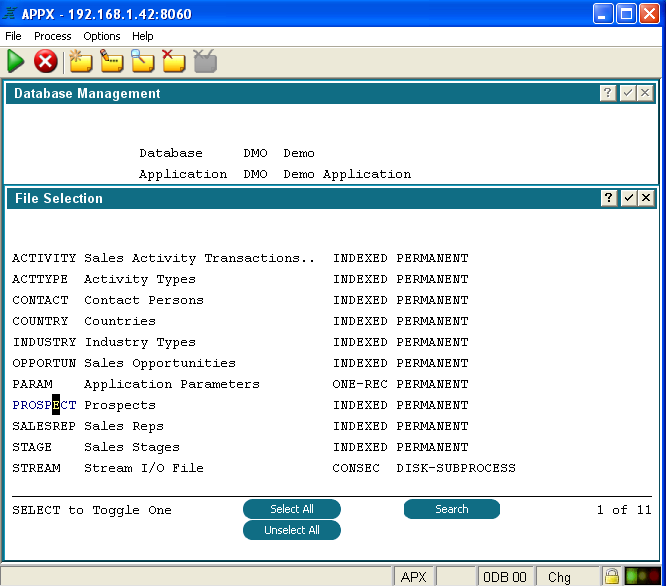The width and height of the screenshot is (666, 586).
Task: Toggle selection of the CONTACT file row
Action: point(40,300)
